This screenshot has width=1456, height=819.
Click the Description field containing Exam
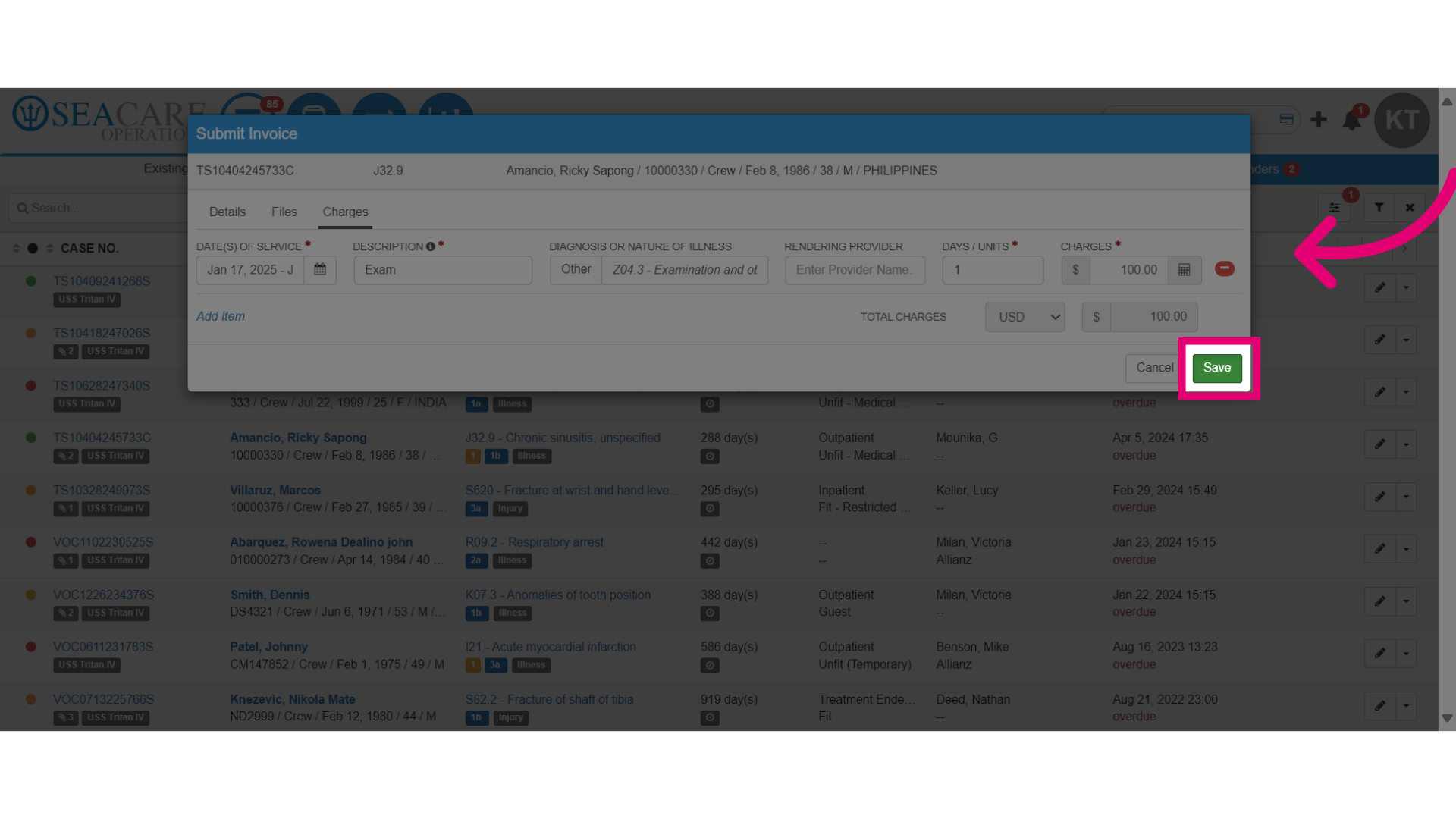443,270
